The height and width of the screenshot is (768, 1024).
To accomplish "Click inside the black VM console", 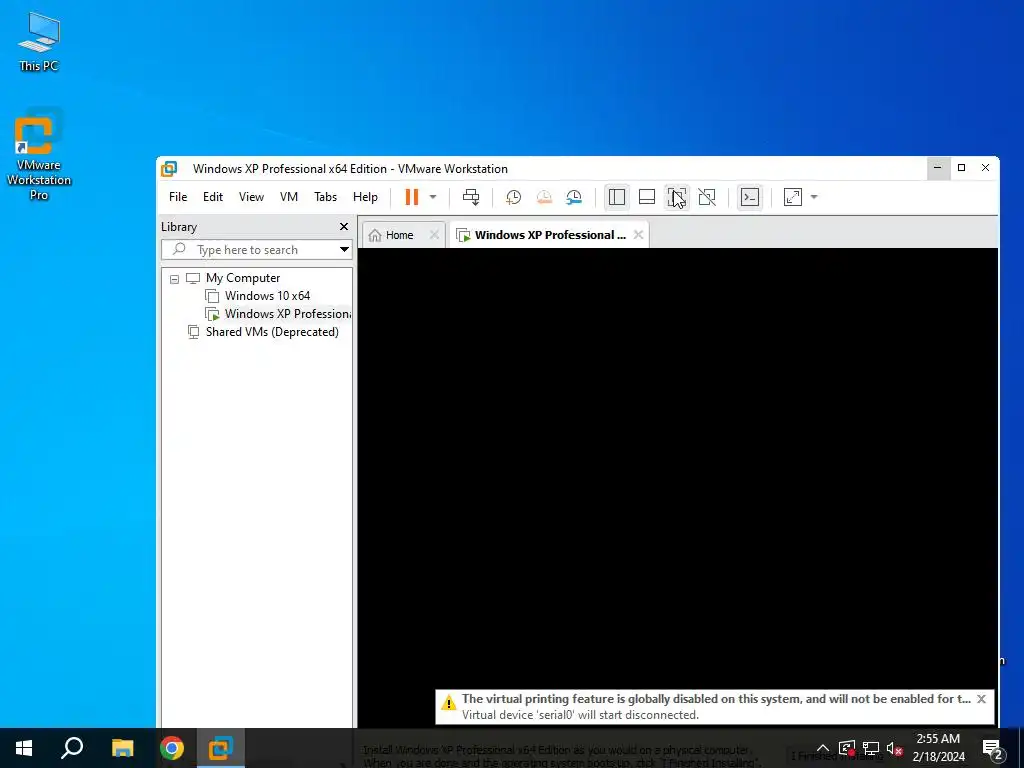I will point(677,467).
